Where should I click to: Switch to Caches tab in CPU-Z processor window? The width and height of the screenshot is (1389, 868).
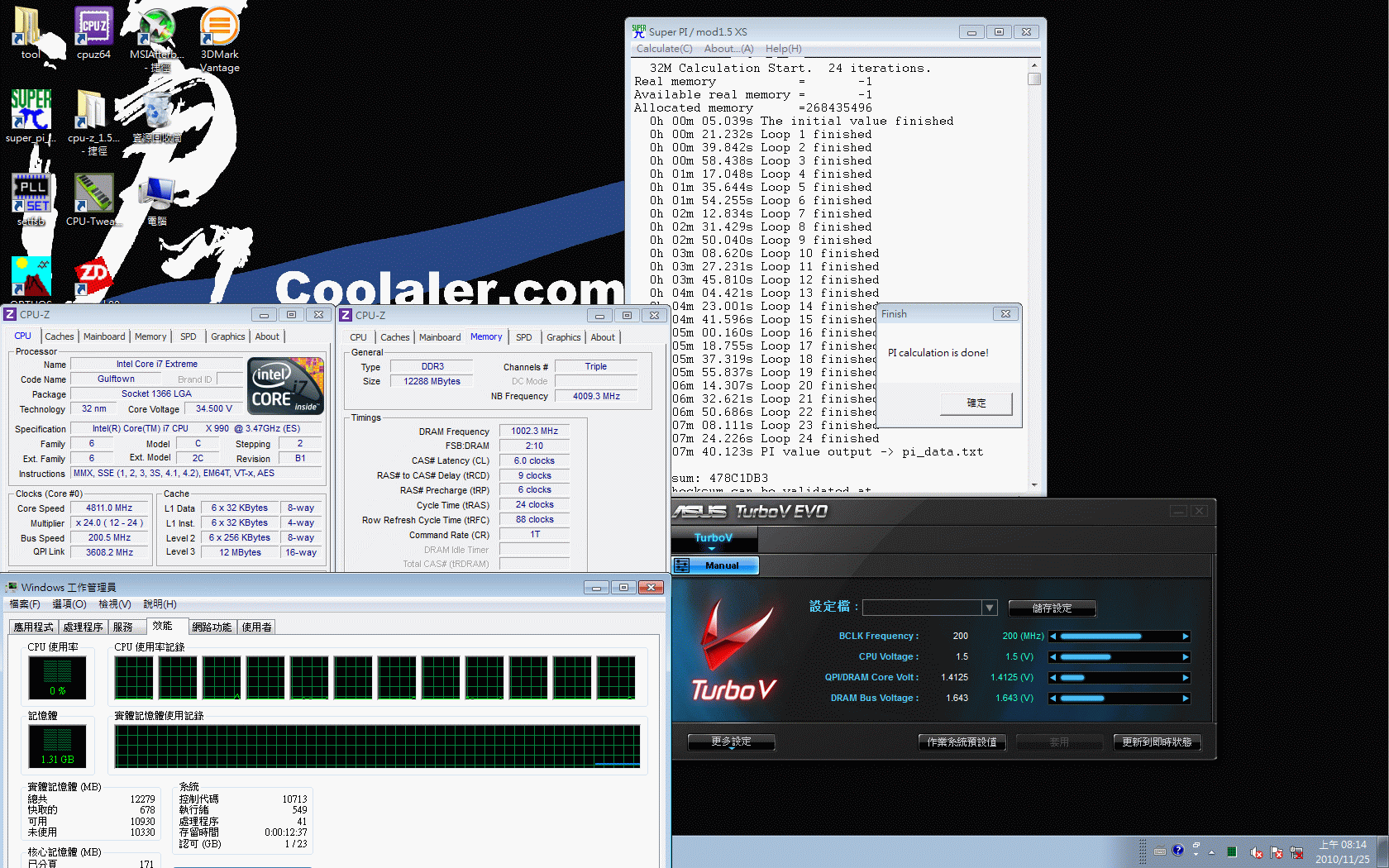[x=60, y=336]
